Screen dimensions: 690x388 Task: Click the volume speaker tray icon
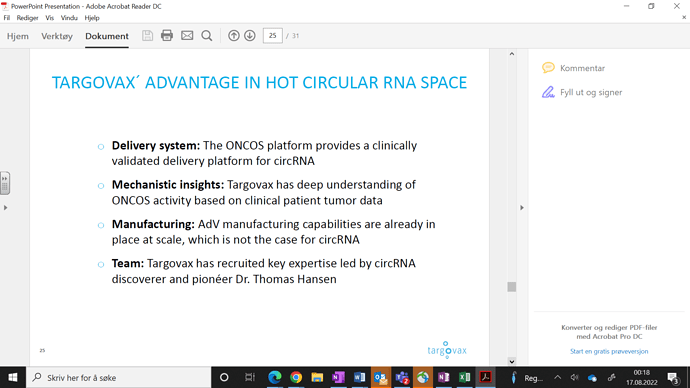(x=575, y=377)
